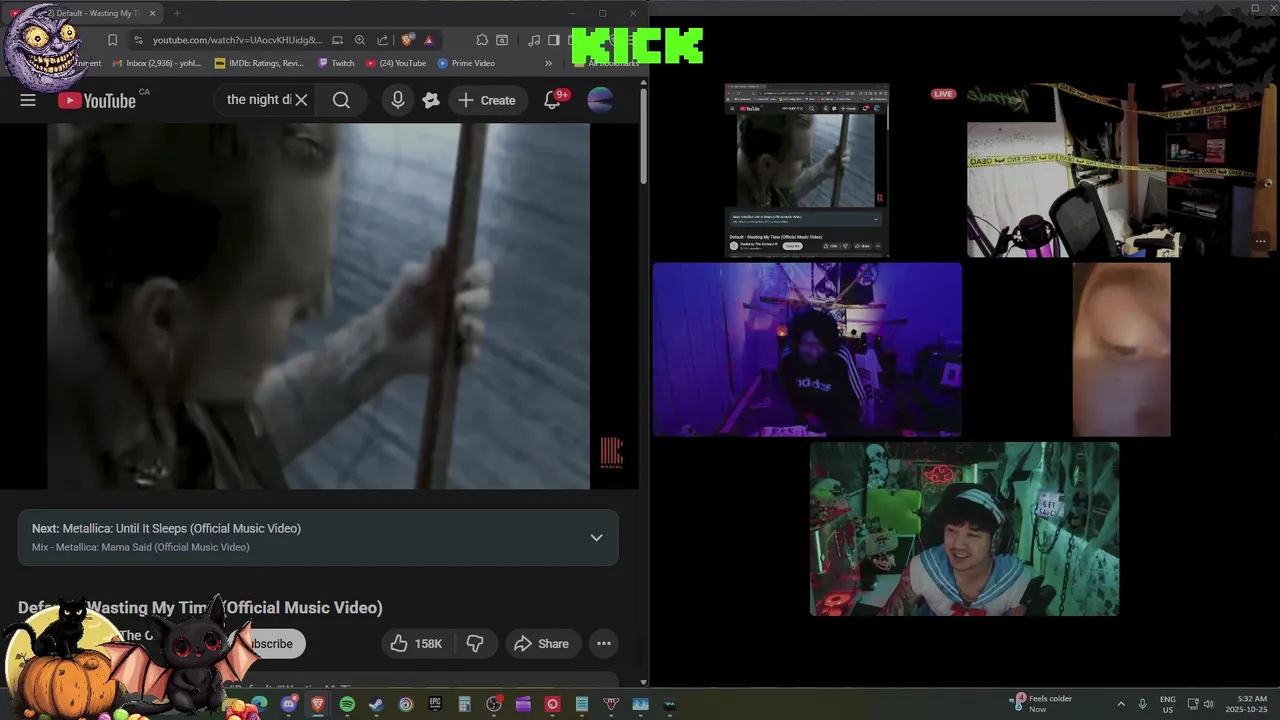Click the YouTube video player
This screenshot has width=1280, height=720.
319,306
